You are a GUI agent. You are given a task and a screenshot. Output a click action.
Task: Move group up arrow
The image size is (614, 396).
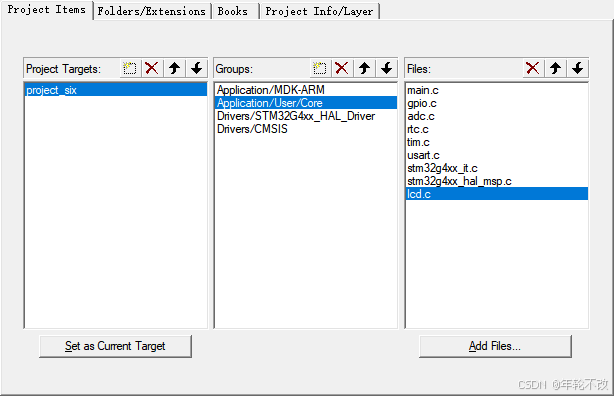tap(365, 69)
